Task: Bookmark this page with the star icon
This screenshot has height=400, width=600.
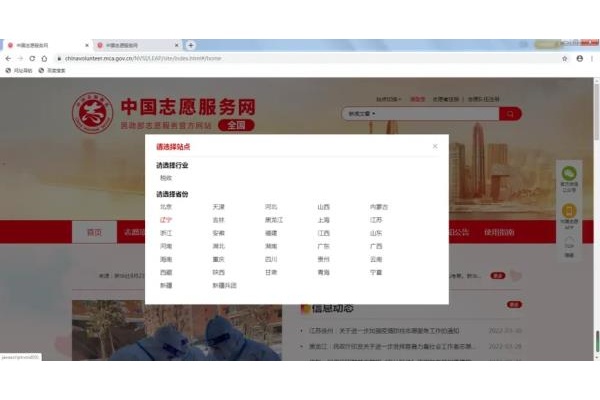Action: coord(565,59)
